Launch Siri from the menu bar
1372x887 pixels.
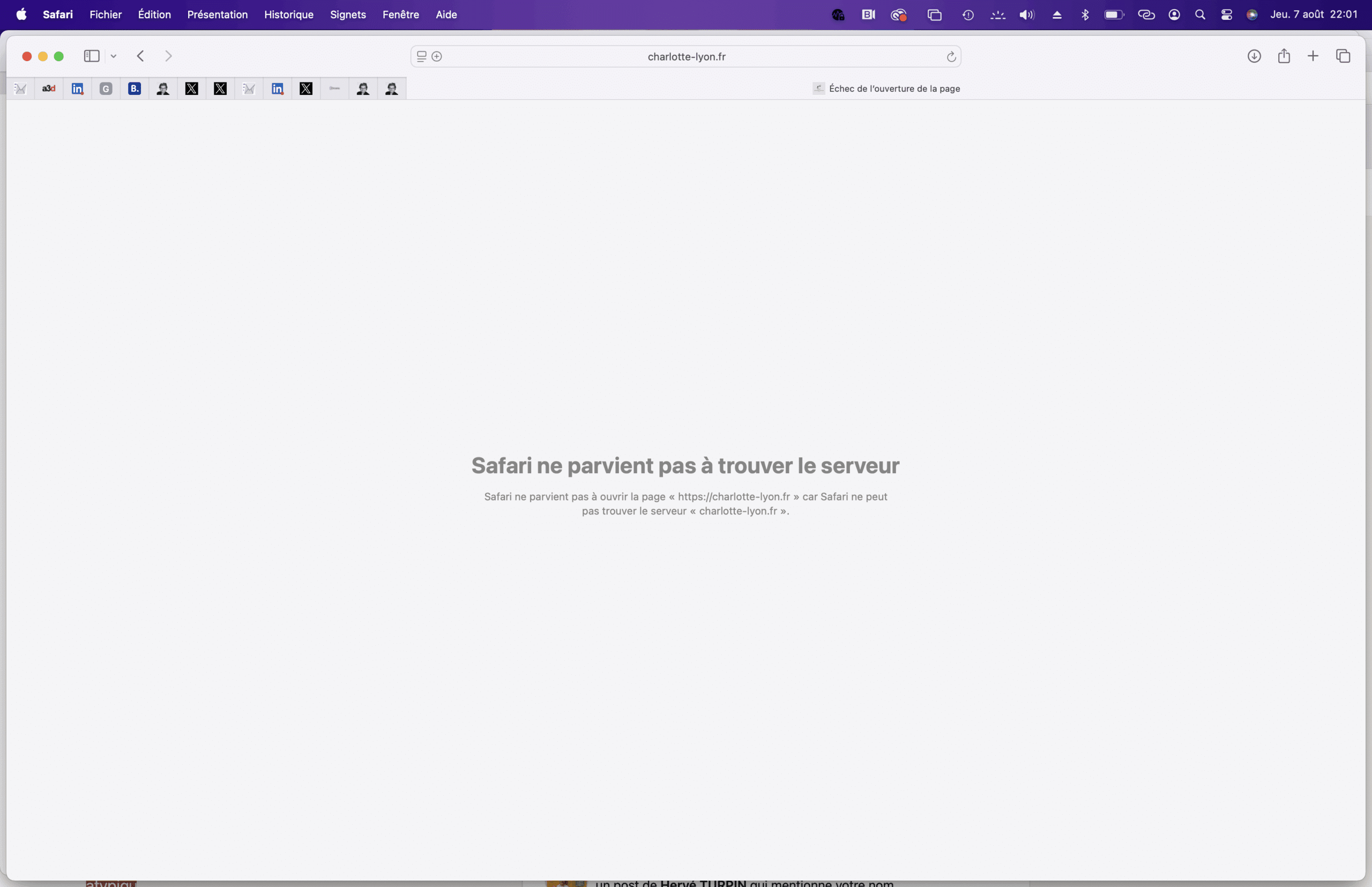(1251, 14)
